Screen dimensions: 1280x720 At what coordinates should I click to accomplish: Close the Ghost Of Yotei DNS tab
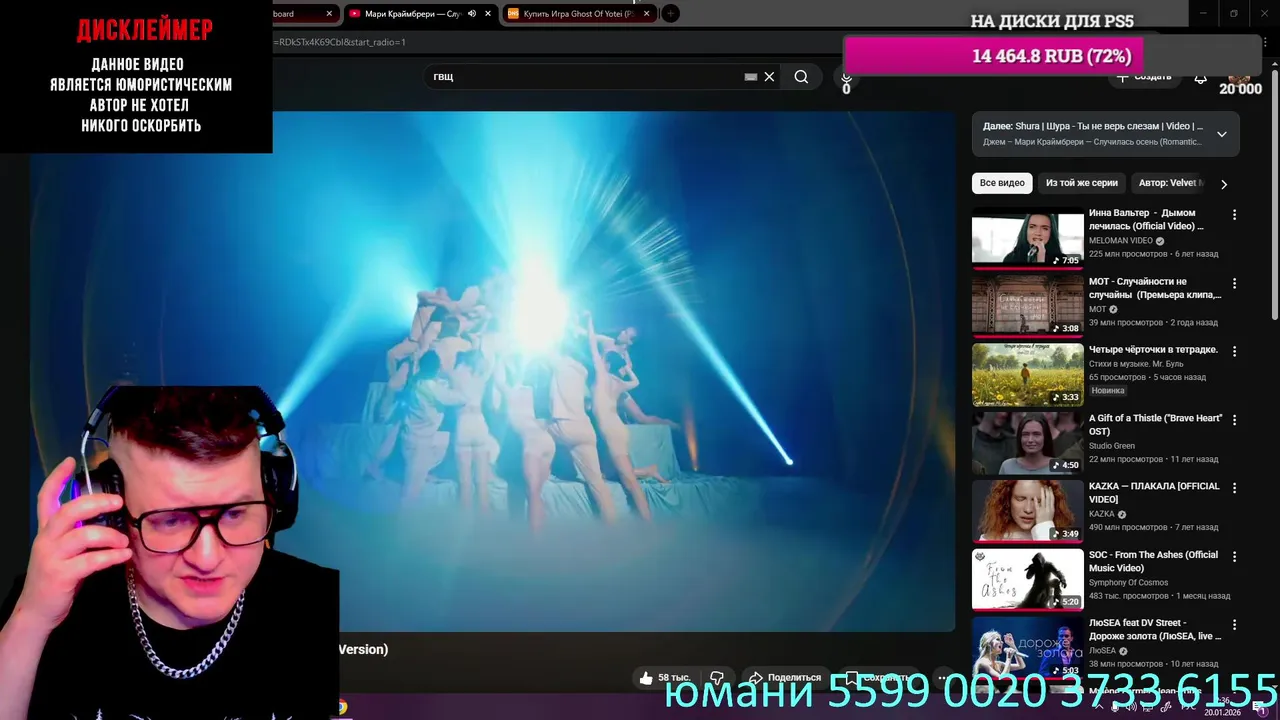tap(647, 14)
